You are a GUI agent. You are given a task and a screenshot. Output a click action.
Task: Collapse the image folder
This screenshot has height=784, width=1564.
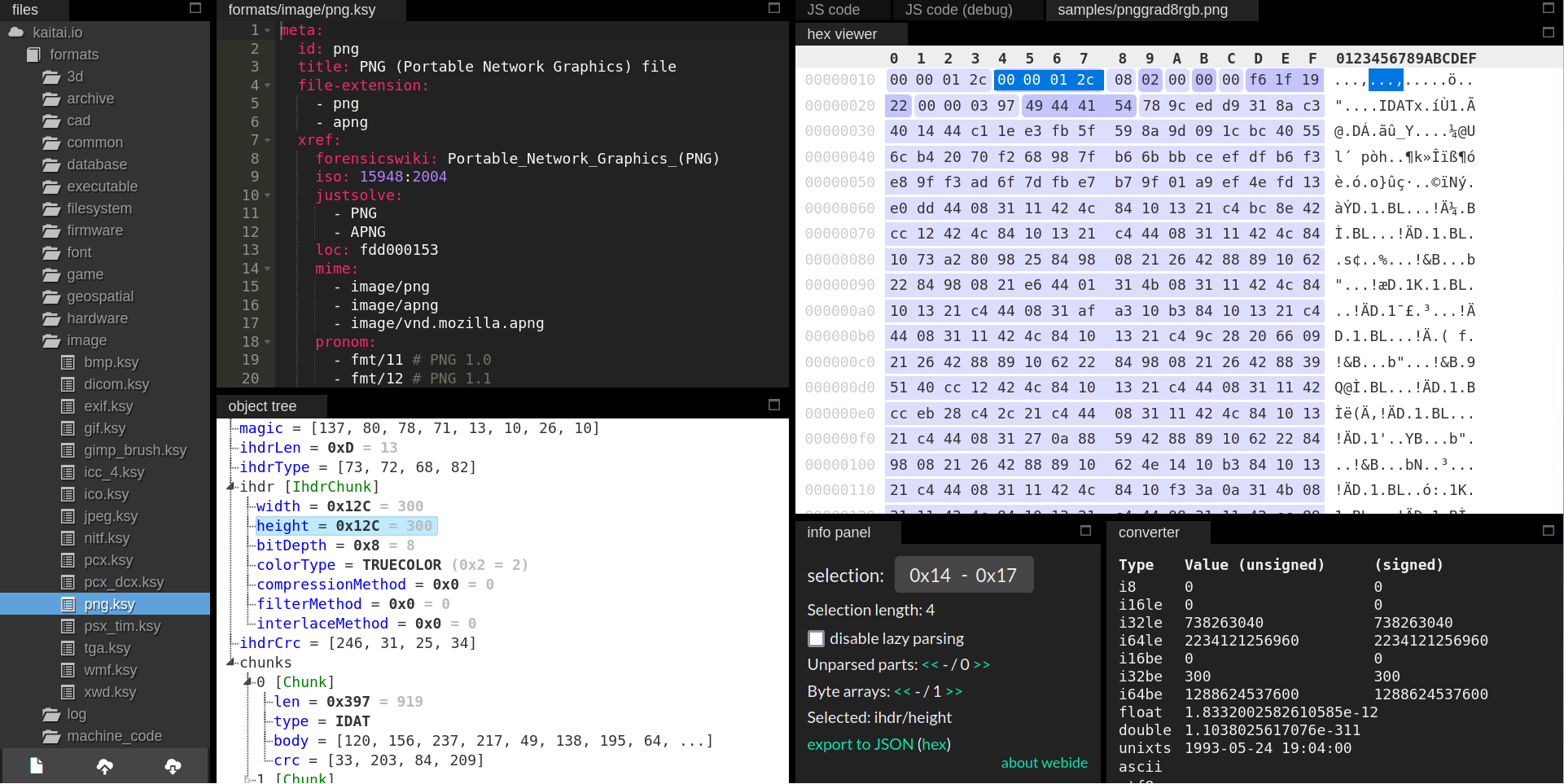coord(86,340)
